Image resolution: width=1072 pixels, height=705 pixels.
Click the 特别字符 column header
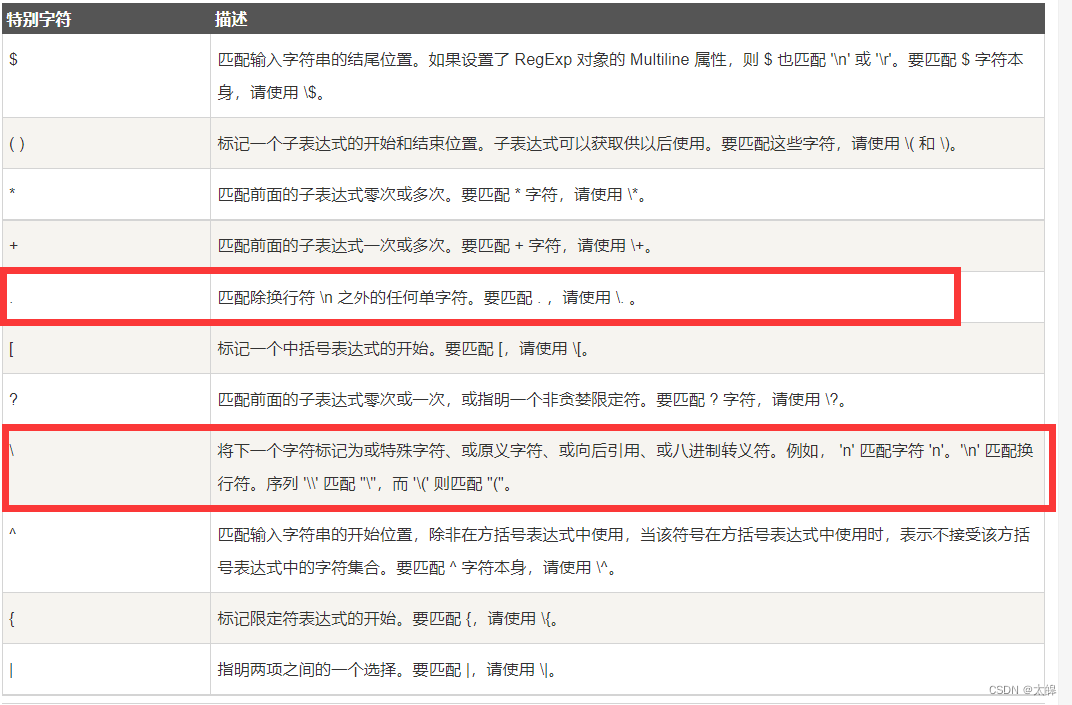point(106,19)
